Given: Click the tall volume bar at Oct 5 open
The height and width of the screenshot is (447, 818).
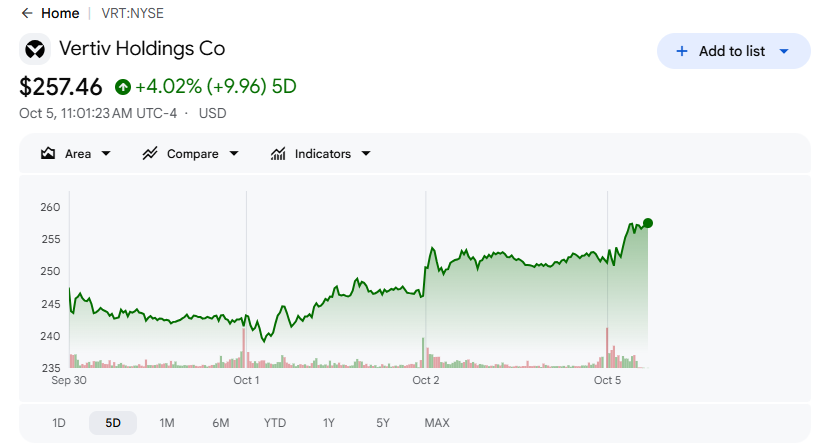Looking at the screenshot, I should pyautogui.click(x=607, y=348).
